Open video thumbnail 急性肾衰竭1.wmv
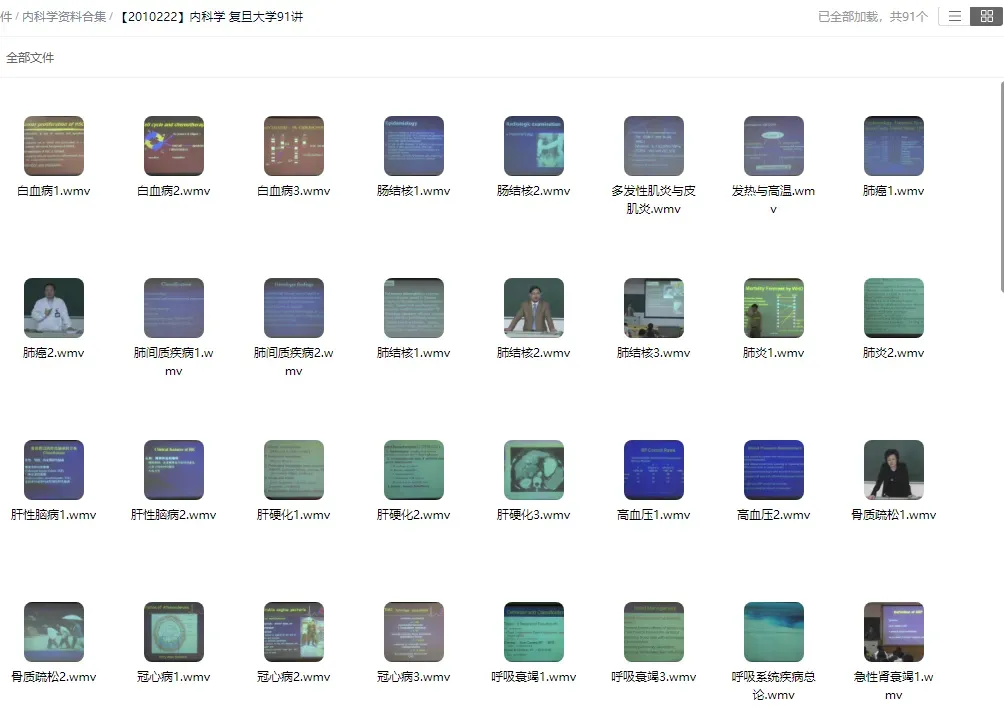Image resolution: width=1004 pixels, height=709 pixels. coord(894,632)
